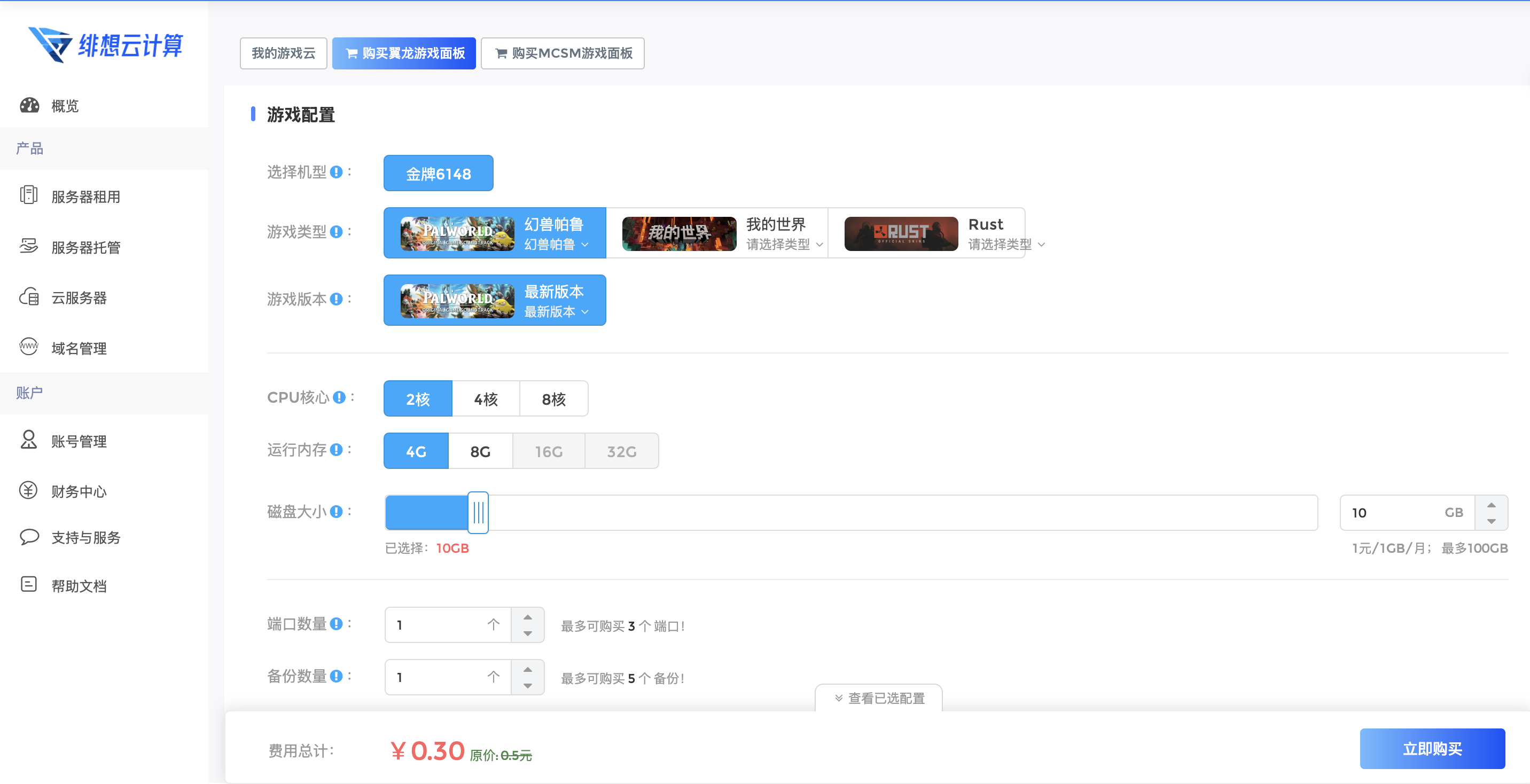This screenshot has width=1530, height=784.
Task: Click the 服务器托管 hosting icon
Action: [28, 246]
